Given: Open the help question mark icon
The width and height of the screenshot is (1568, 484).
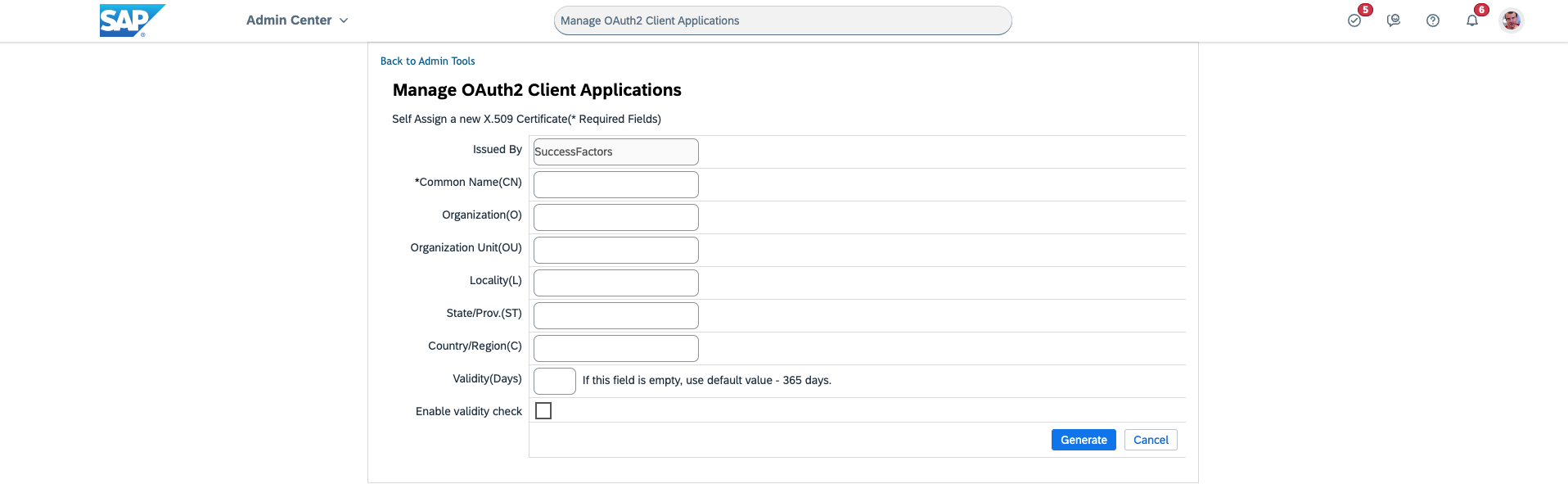Looking at the screenshot, I should click(x=1433, y=20).
